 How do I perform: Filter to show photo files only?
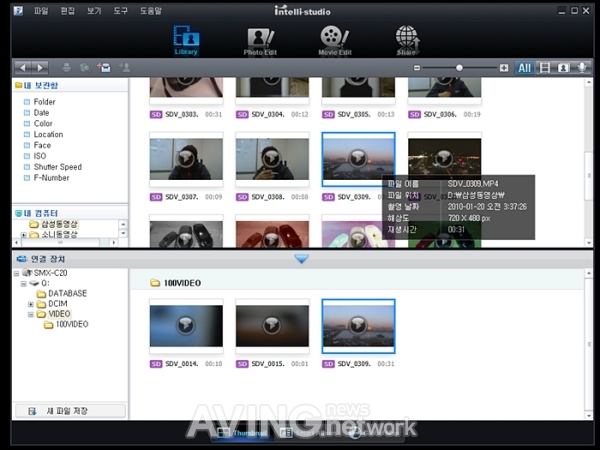(563, 68)
